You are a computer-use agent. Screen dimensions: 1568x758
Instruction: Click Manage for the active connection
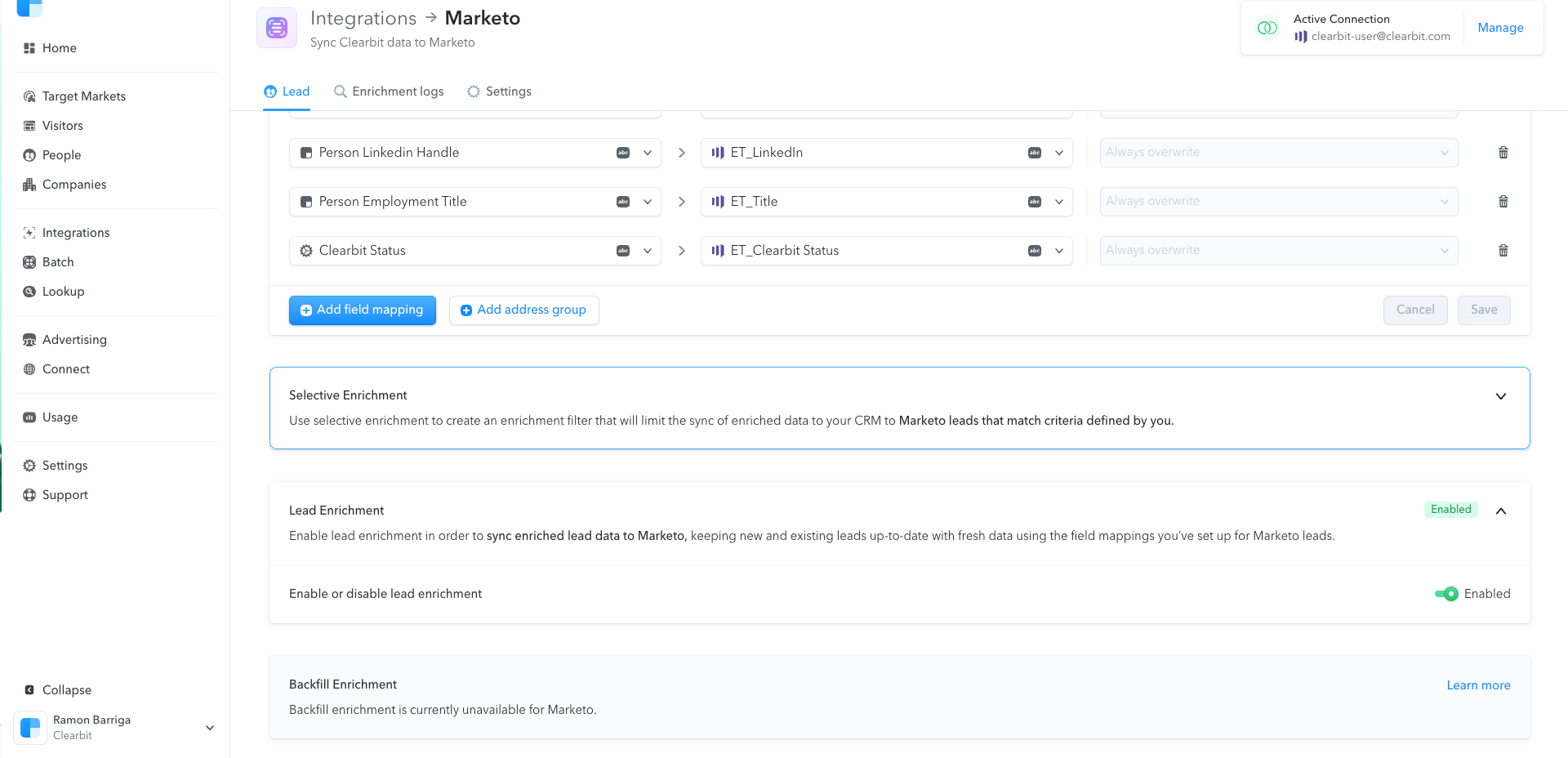tap(1500, 28)
